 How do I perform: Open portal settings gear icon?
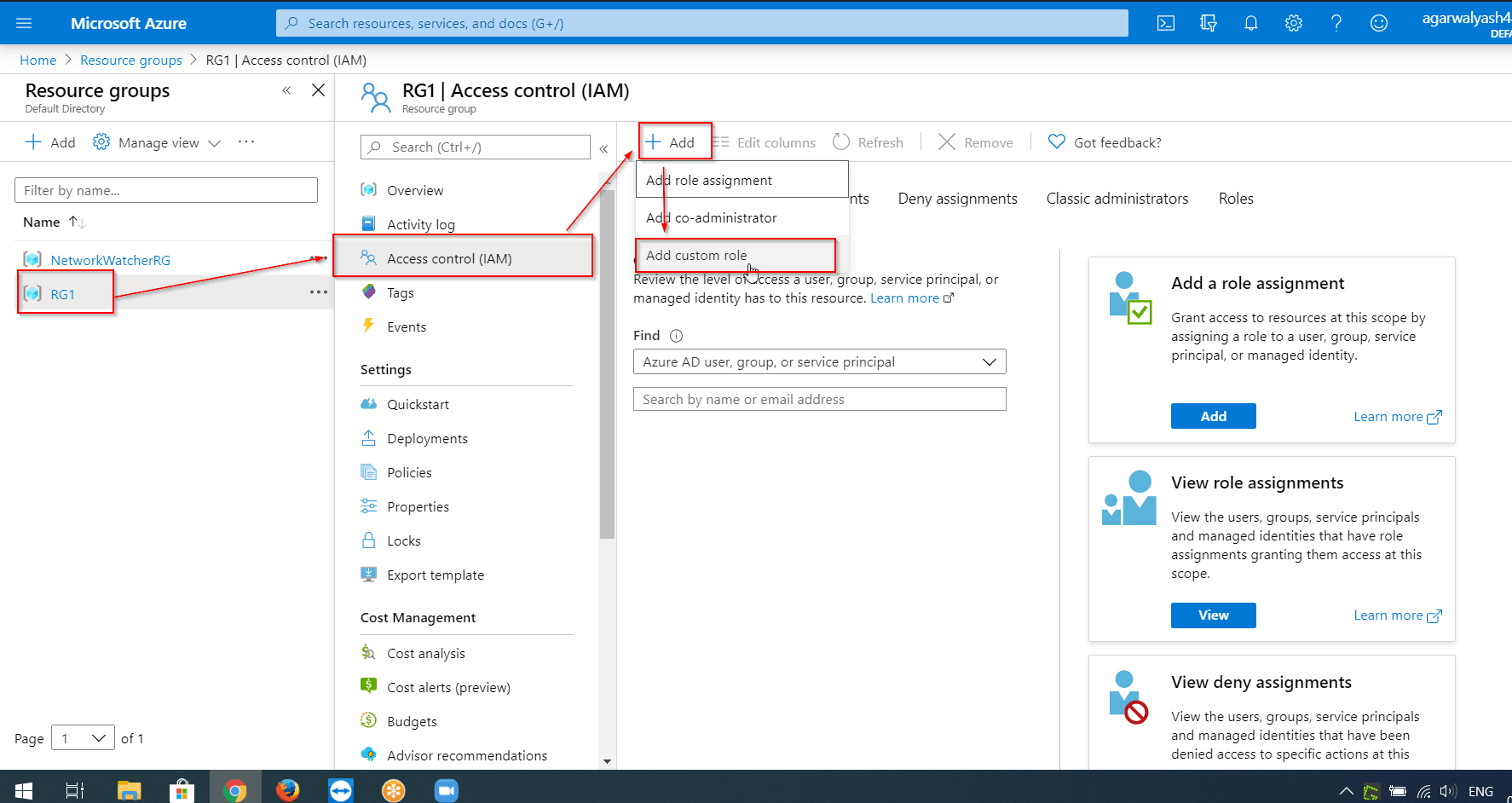coord(1293,23)
